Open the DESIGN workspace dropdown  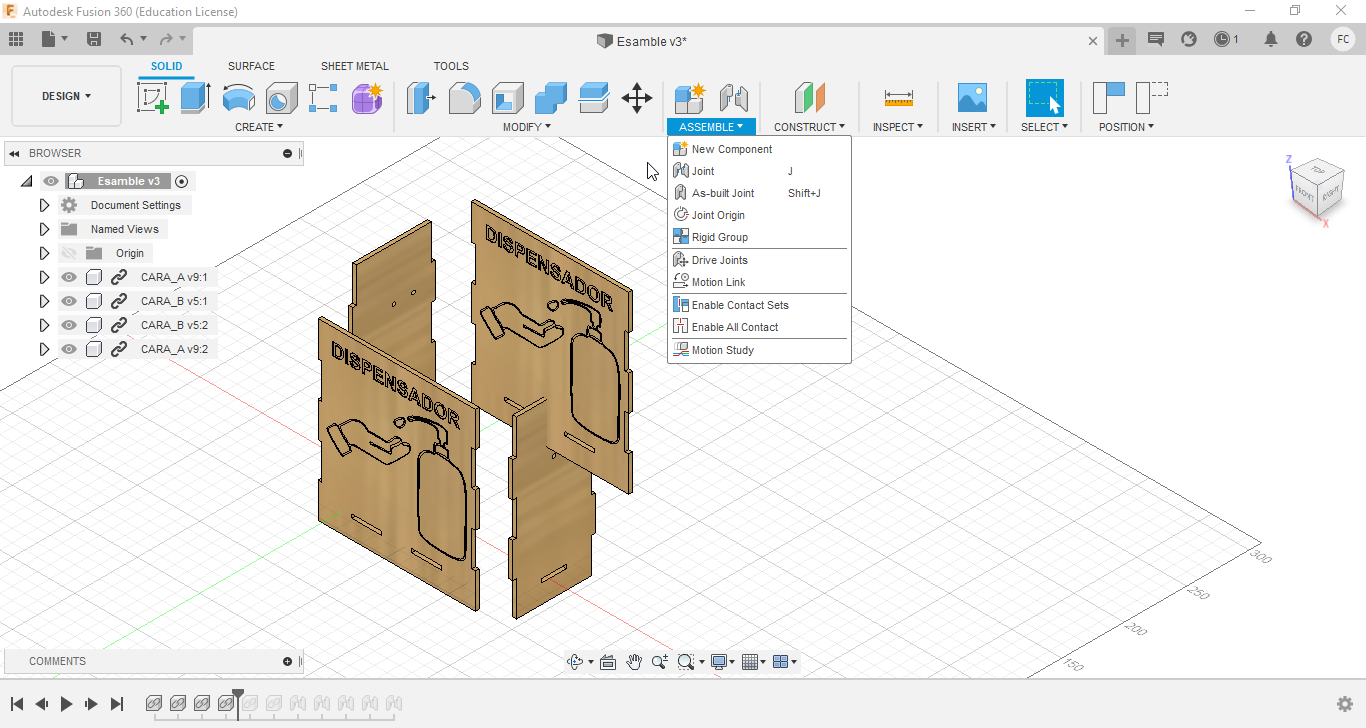pyautogui.click(x=66, y=96)
